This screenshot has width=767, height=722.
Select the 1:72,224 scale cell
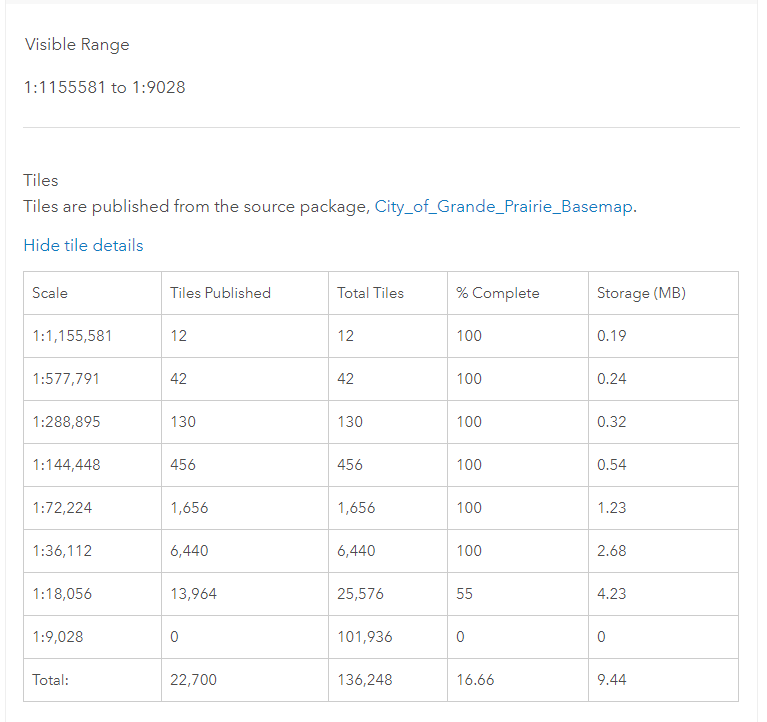92,508
